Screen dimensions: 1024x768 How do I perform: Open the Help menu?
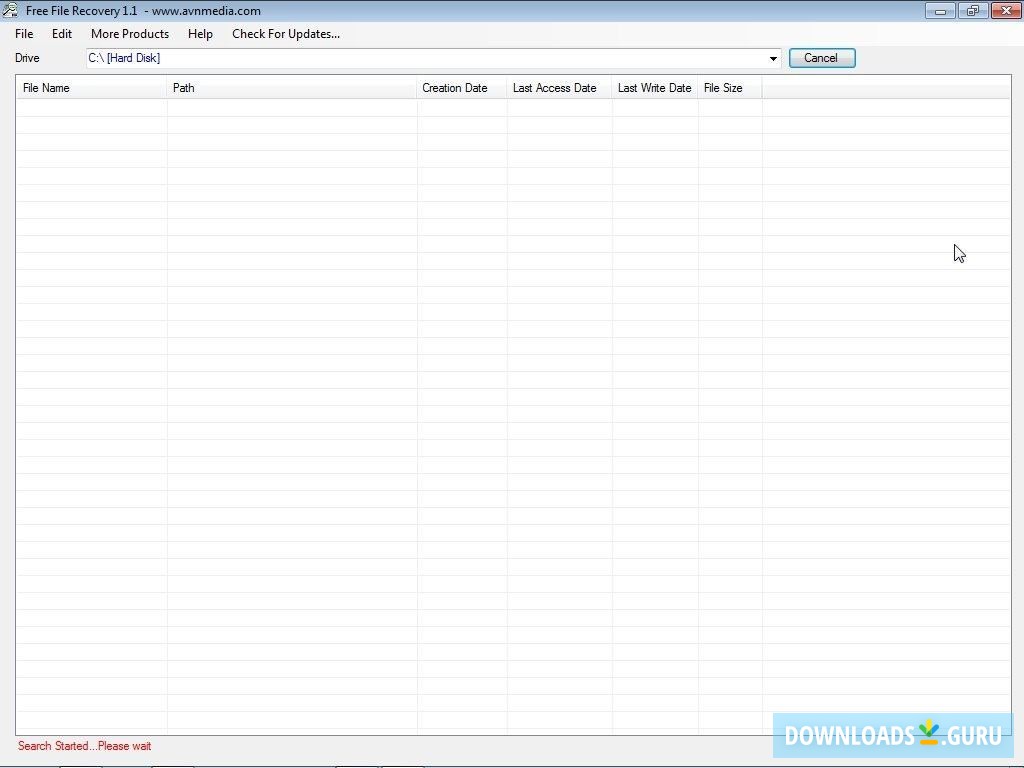coord(199,33)
